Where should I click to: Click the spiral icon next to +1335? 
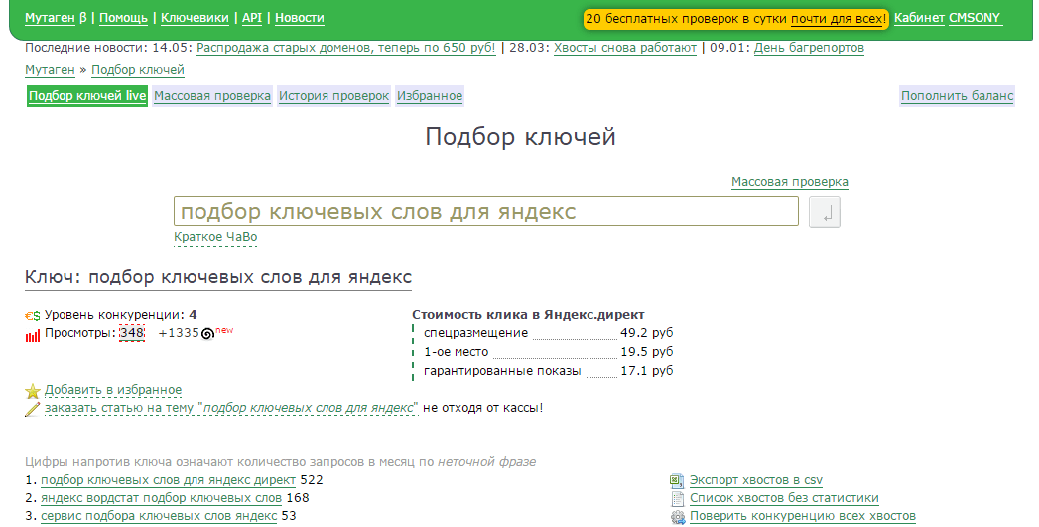(x=207, y=334)
